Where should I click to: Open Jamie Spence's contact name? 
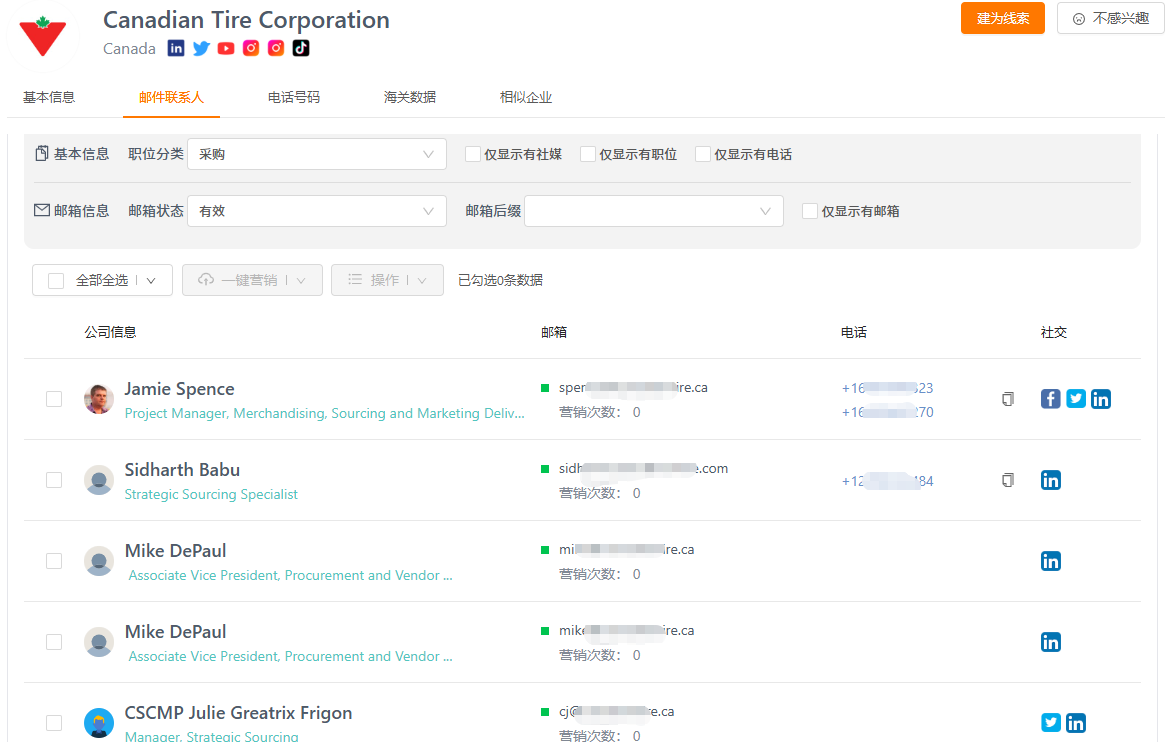tap(179, 389)
